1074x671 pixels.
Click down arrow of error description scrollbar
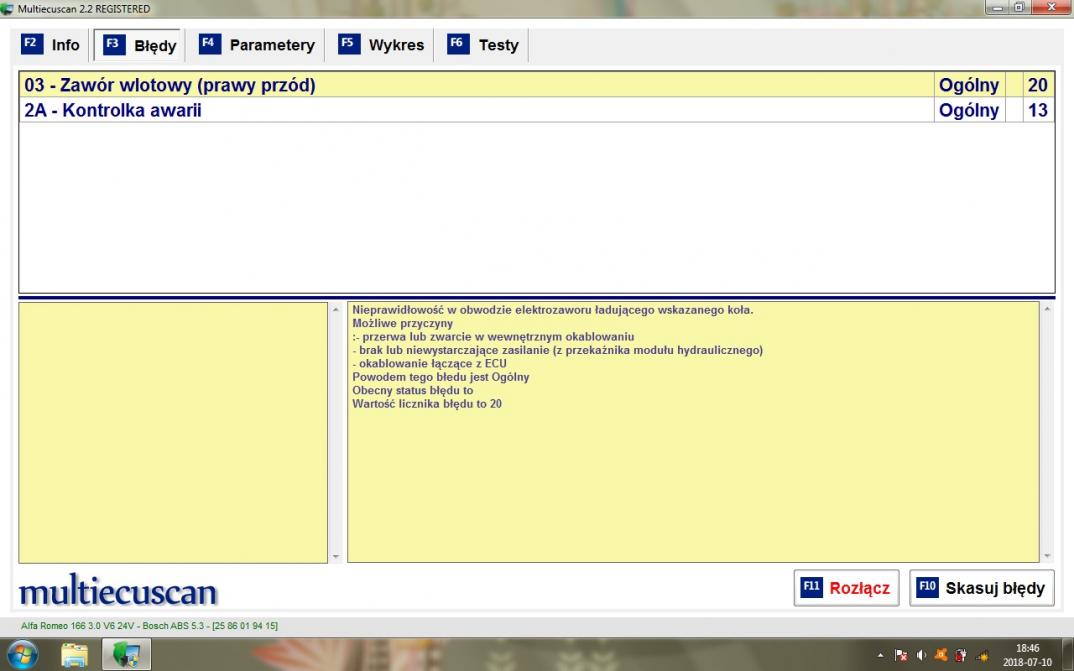pyautogui.click(x=1047, y=557)
